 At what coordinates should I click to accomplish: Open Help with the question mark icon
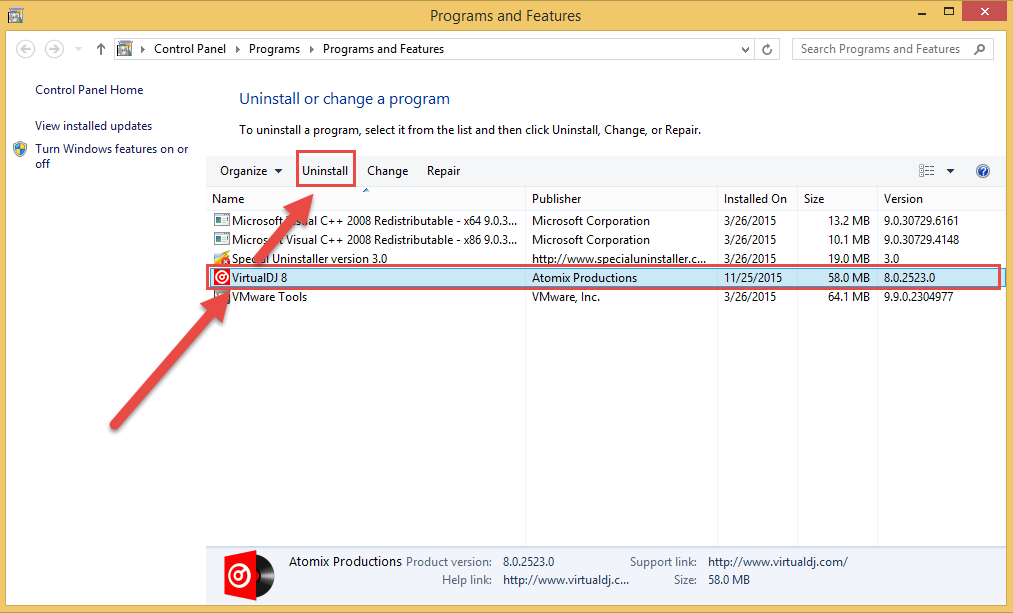coord(983,171)
